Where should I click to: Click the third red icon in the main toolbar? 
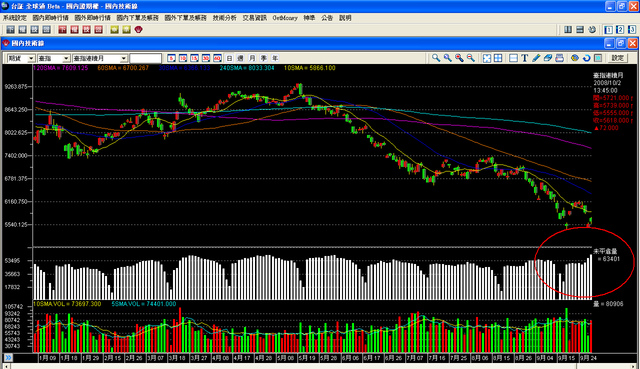coord(87,29)
